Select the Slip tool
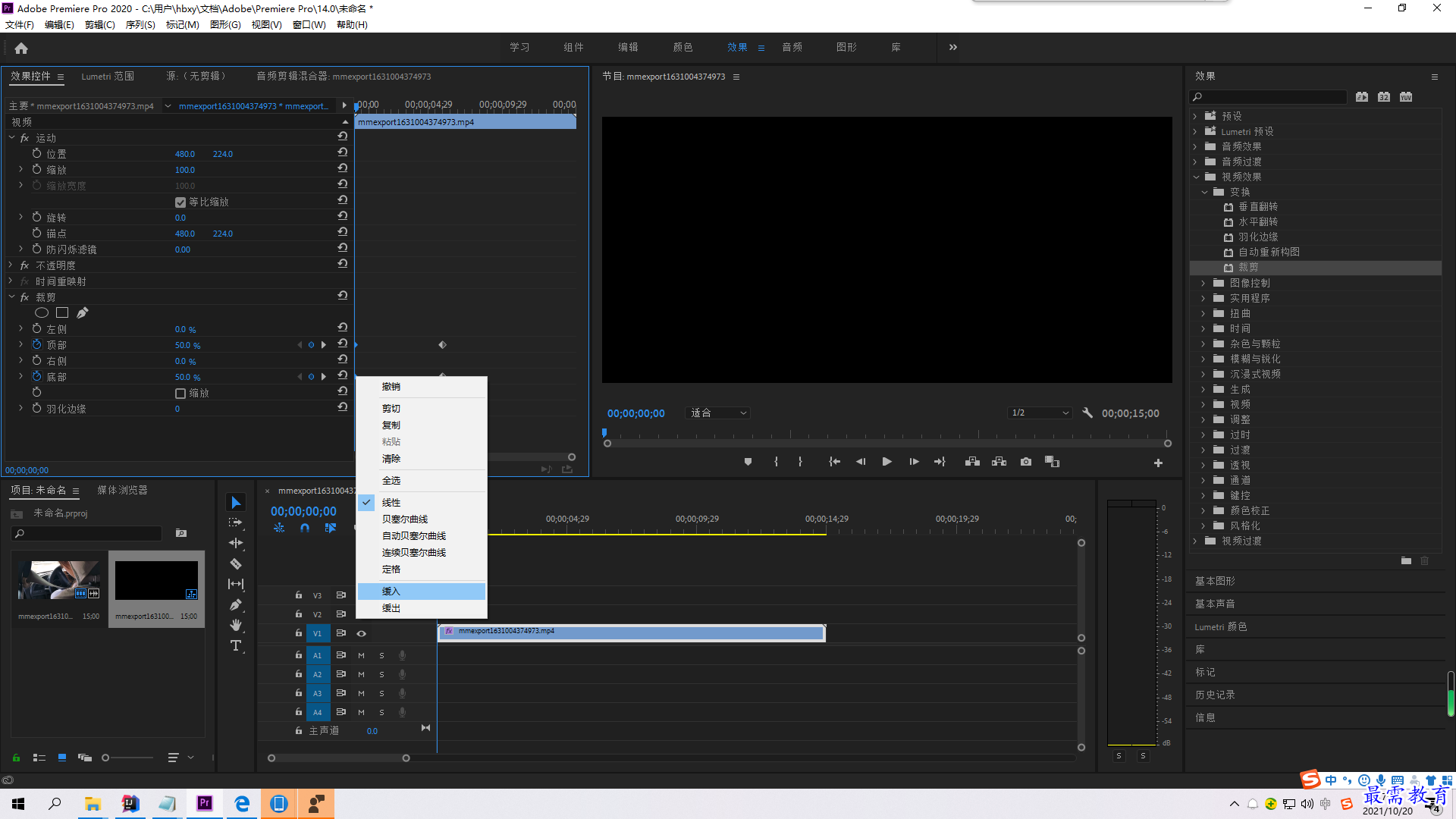This screenshot has height=819, width=1456. (x=236, y=584)
